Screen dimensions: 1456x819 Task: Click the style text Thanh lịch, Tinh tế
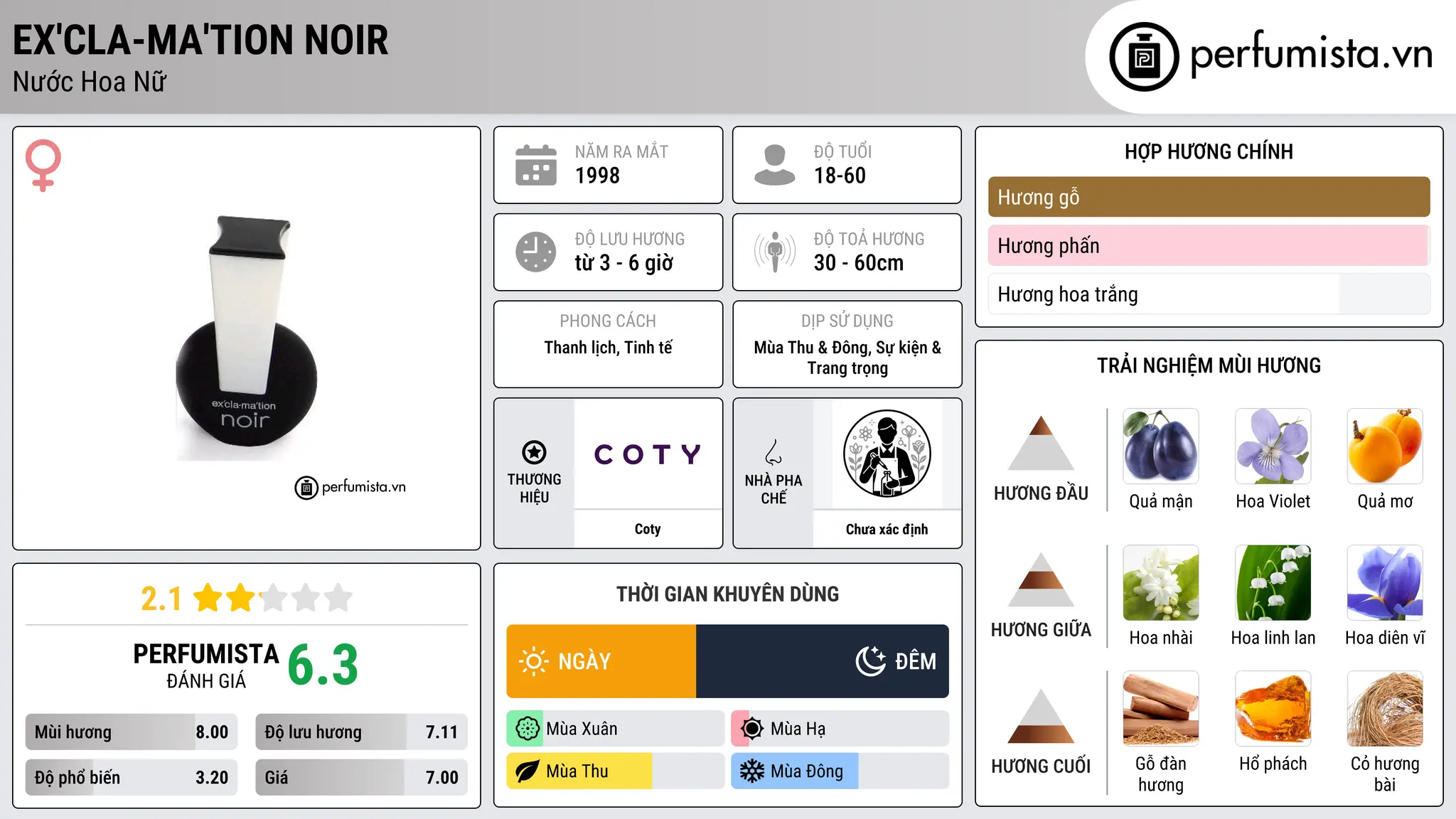coord(608,348)
